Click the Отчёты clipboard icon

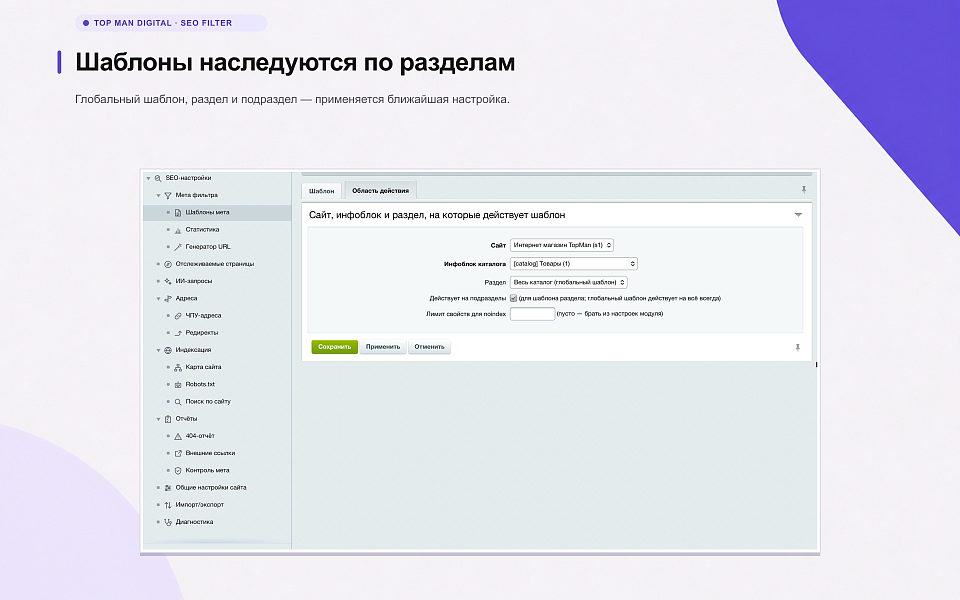(x=168, y=419)
